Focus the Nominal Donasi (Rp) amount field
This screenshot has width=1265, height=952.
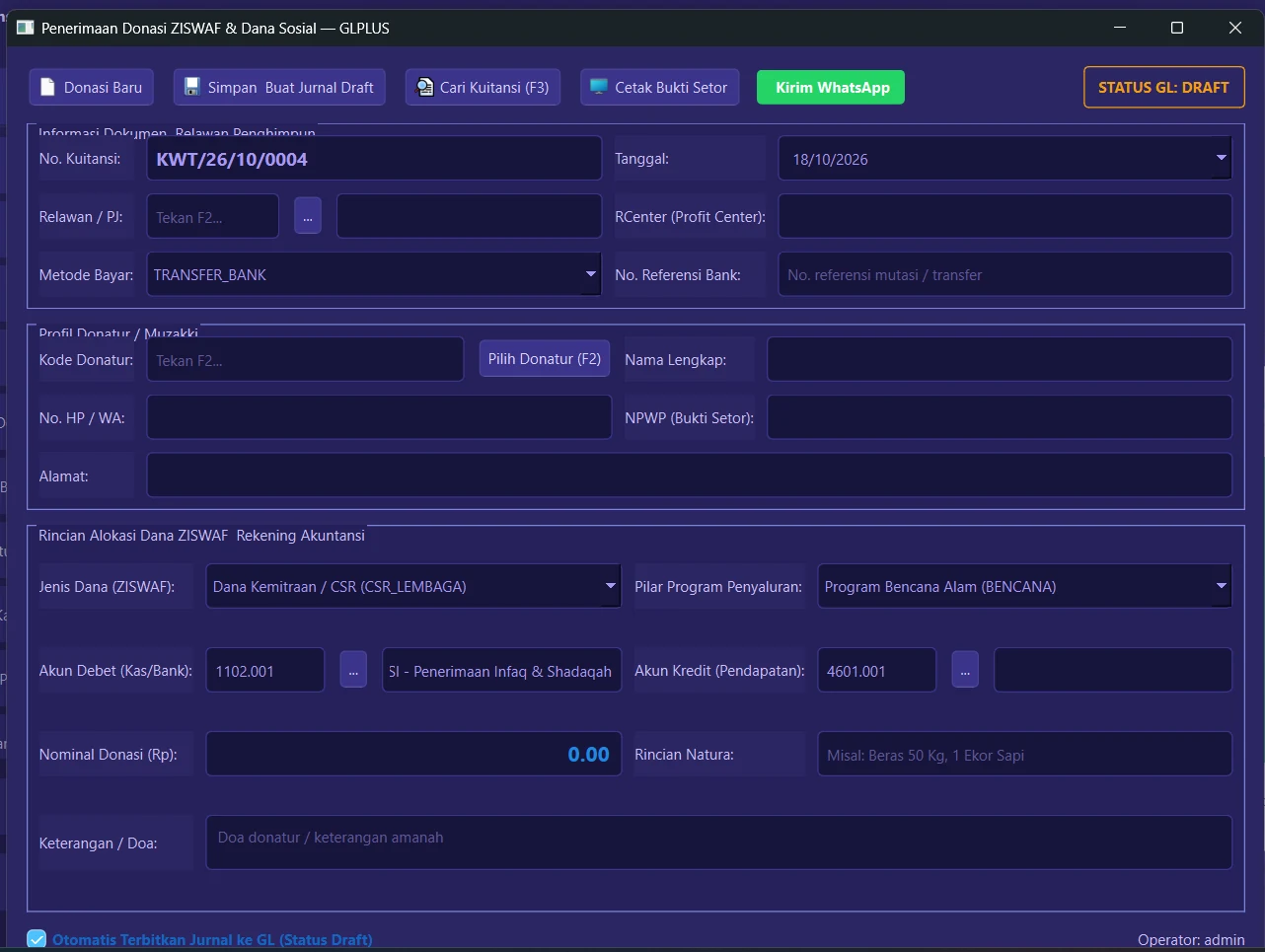(x=413, y=754)
